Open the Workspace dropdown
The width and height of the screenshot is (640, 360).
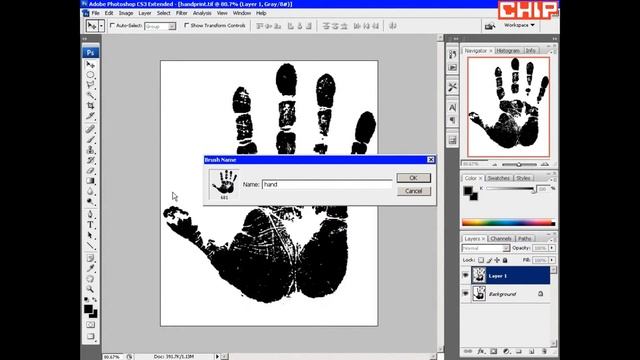click(x=519, y=25)
